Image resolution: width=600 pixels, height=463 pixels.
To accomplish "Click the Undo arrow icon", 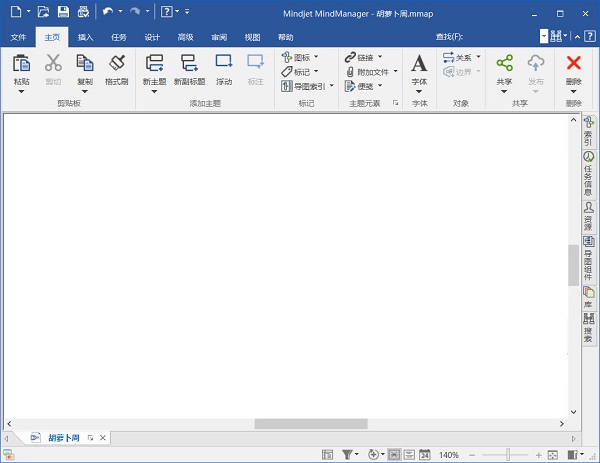I will coord(108,11).
